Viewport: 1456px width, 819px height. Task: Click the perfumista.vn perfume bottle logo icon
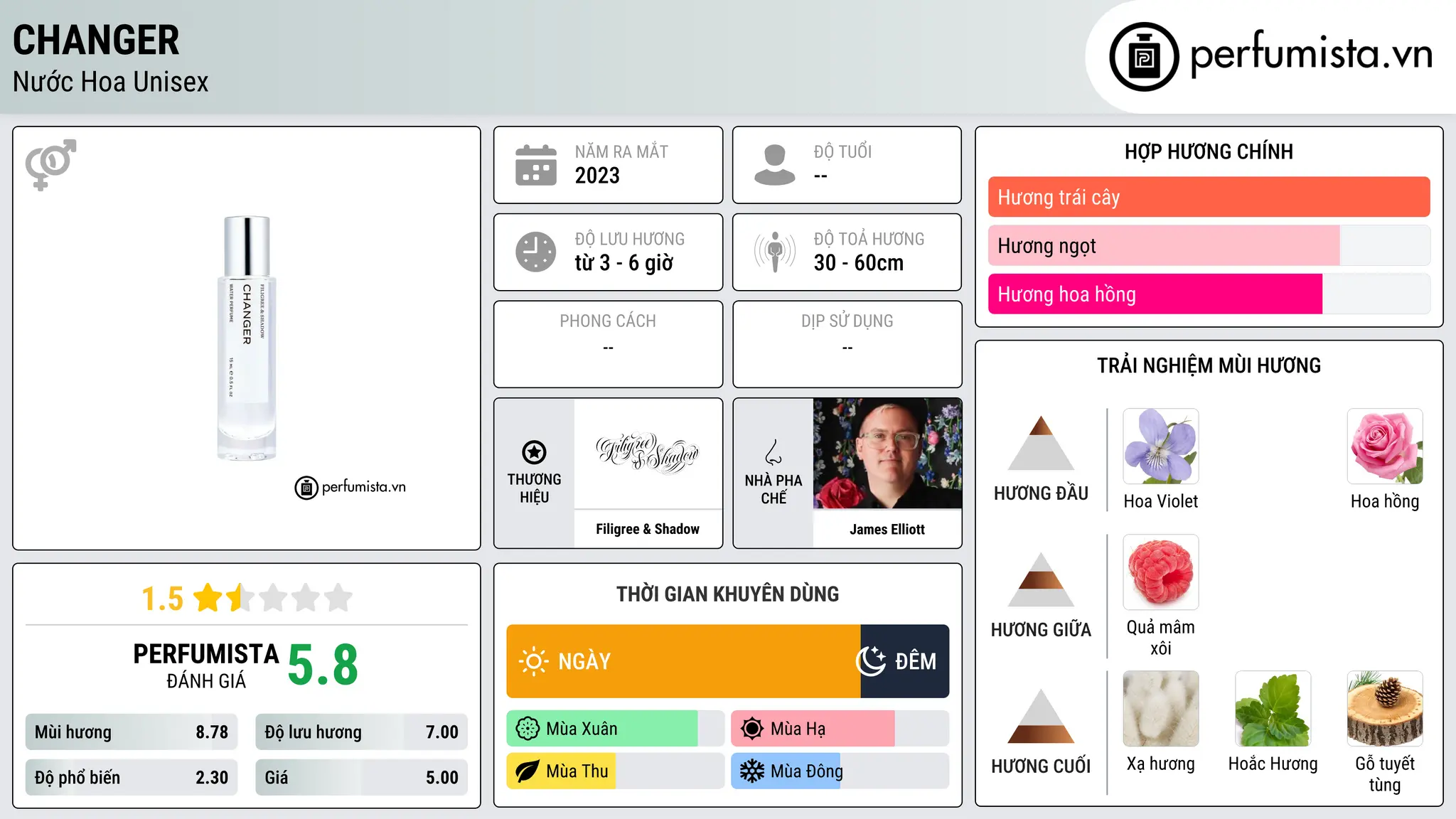(1144, 57)
